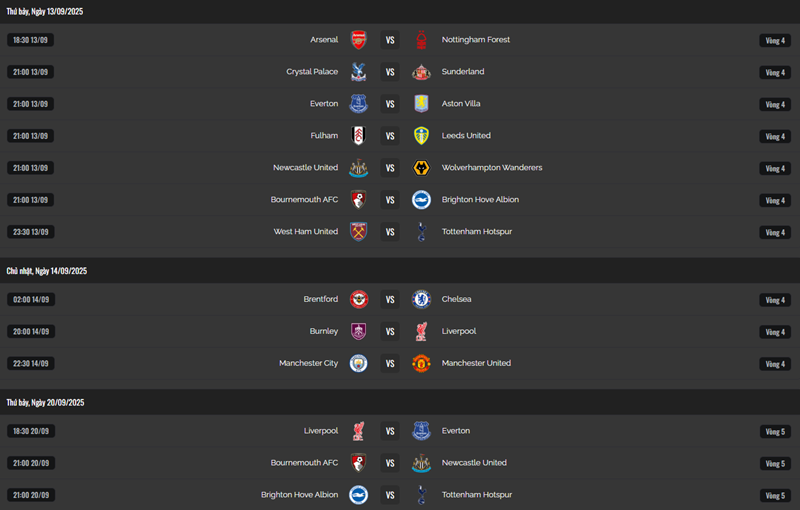Click VS button for Arsenal match
Screen dimensions: 800x510
[x=390, y=40]
